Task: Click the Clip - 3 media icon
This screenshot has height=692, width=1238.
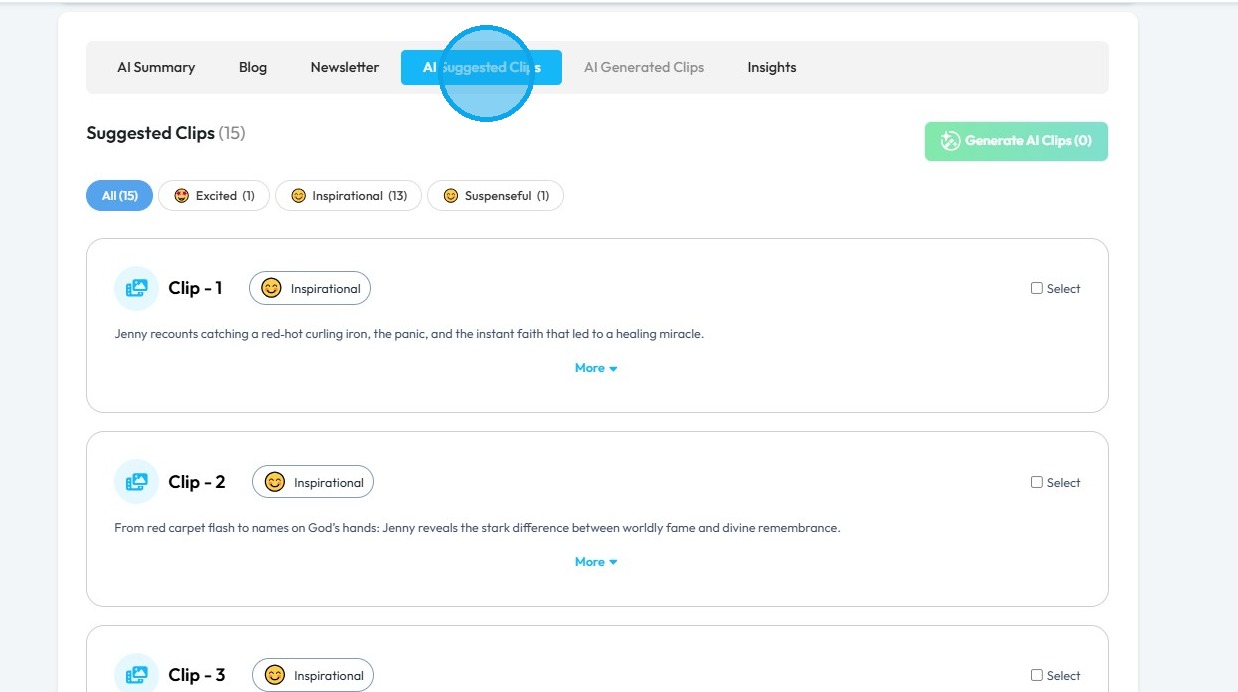Action: coord(136,675)
